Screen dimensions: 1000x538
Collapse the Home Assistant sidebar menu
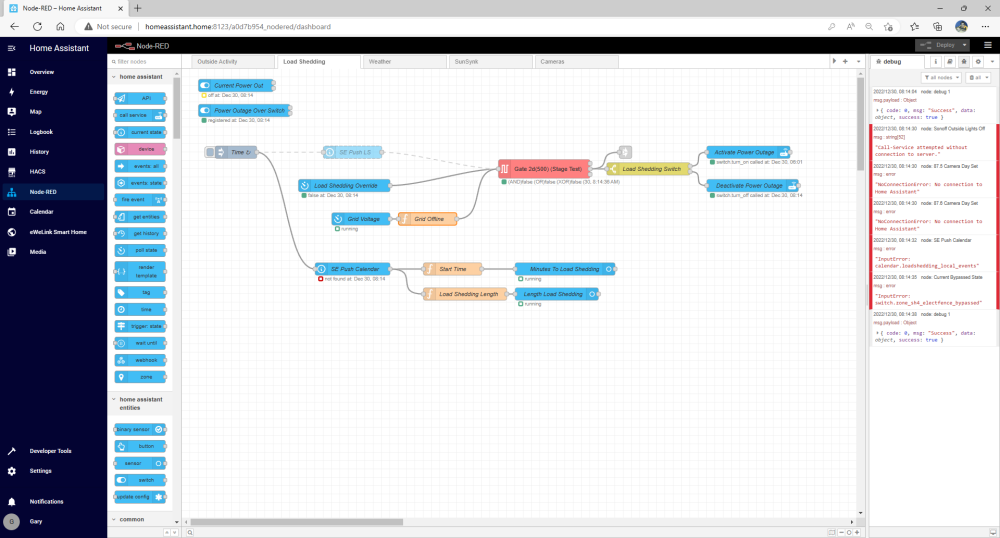click(11, 48)
